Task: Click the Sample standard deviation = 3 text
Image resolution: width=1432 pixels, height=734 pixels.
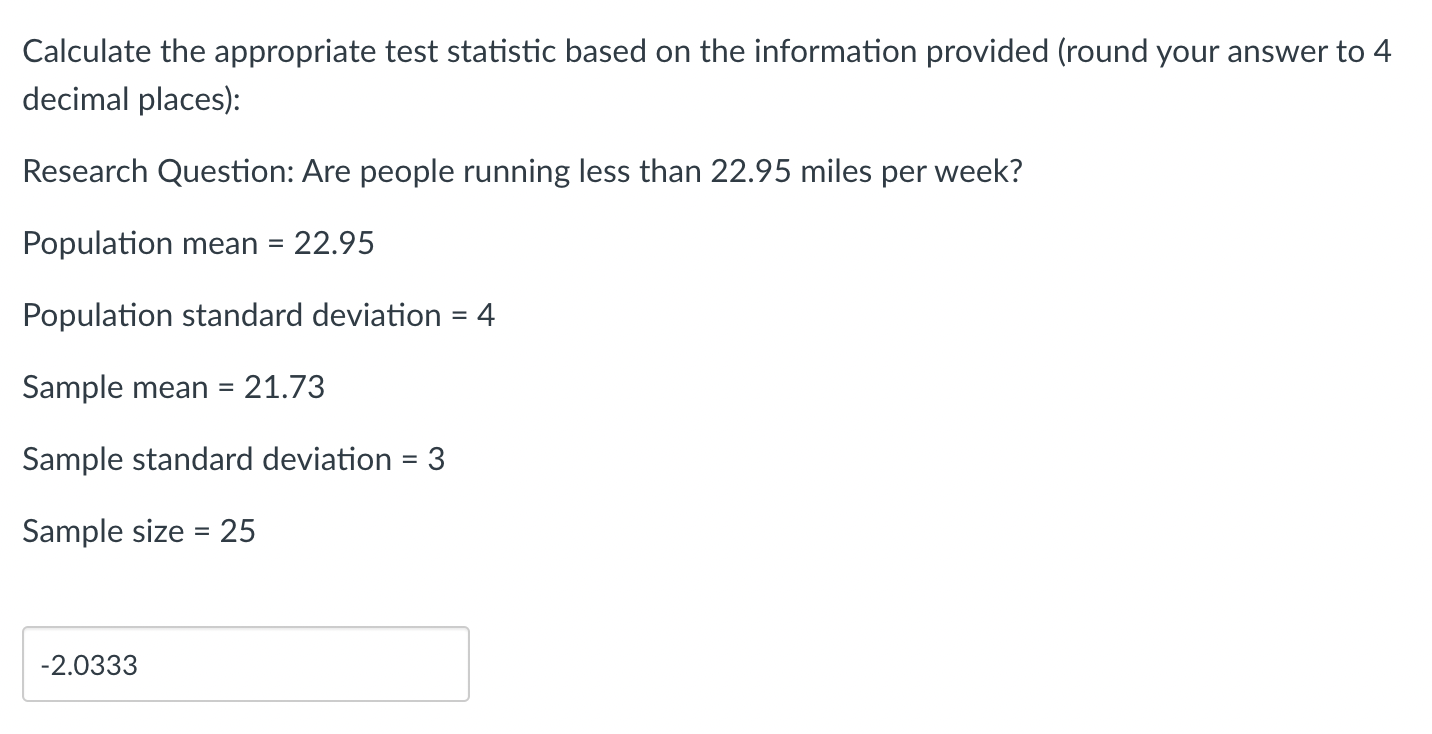Action: 234,459
